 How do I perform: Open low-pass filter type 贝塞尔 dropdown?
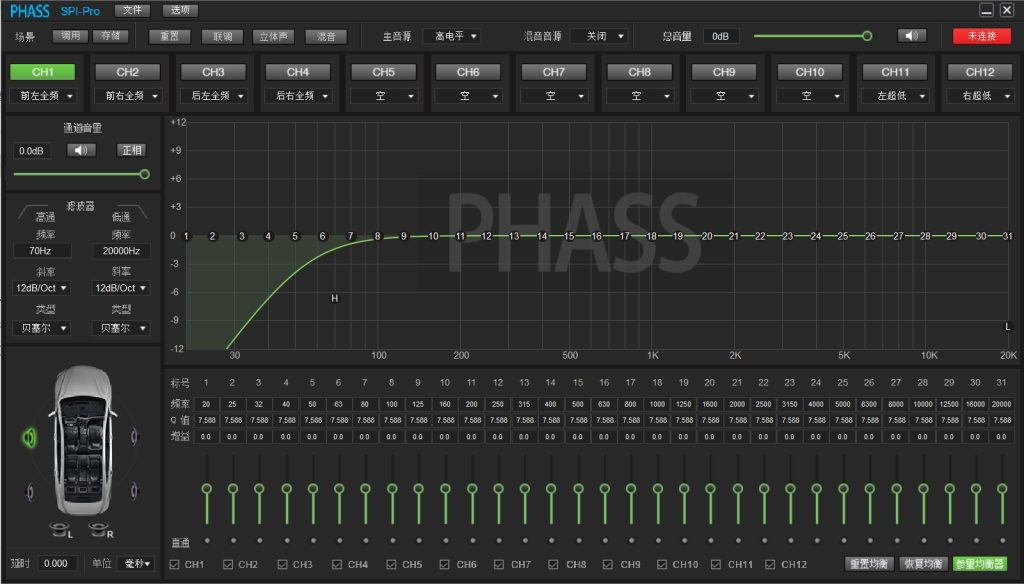[121, 328]
